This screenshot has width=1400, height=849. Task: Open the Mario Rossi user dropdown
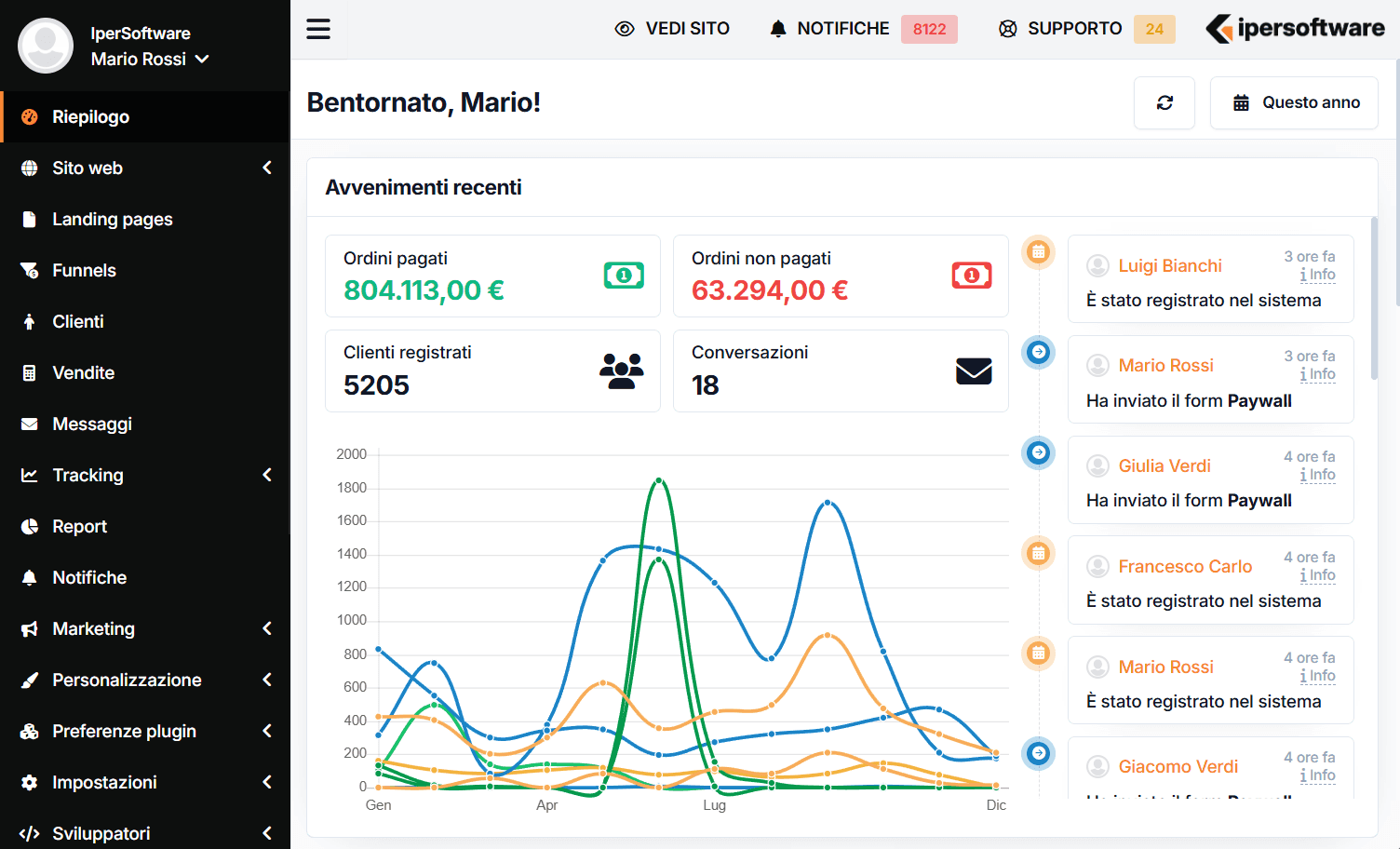(x=150, y=59)
